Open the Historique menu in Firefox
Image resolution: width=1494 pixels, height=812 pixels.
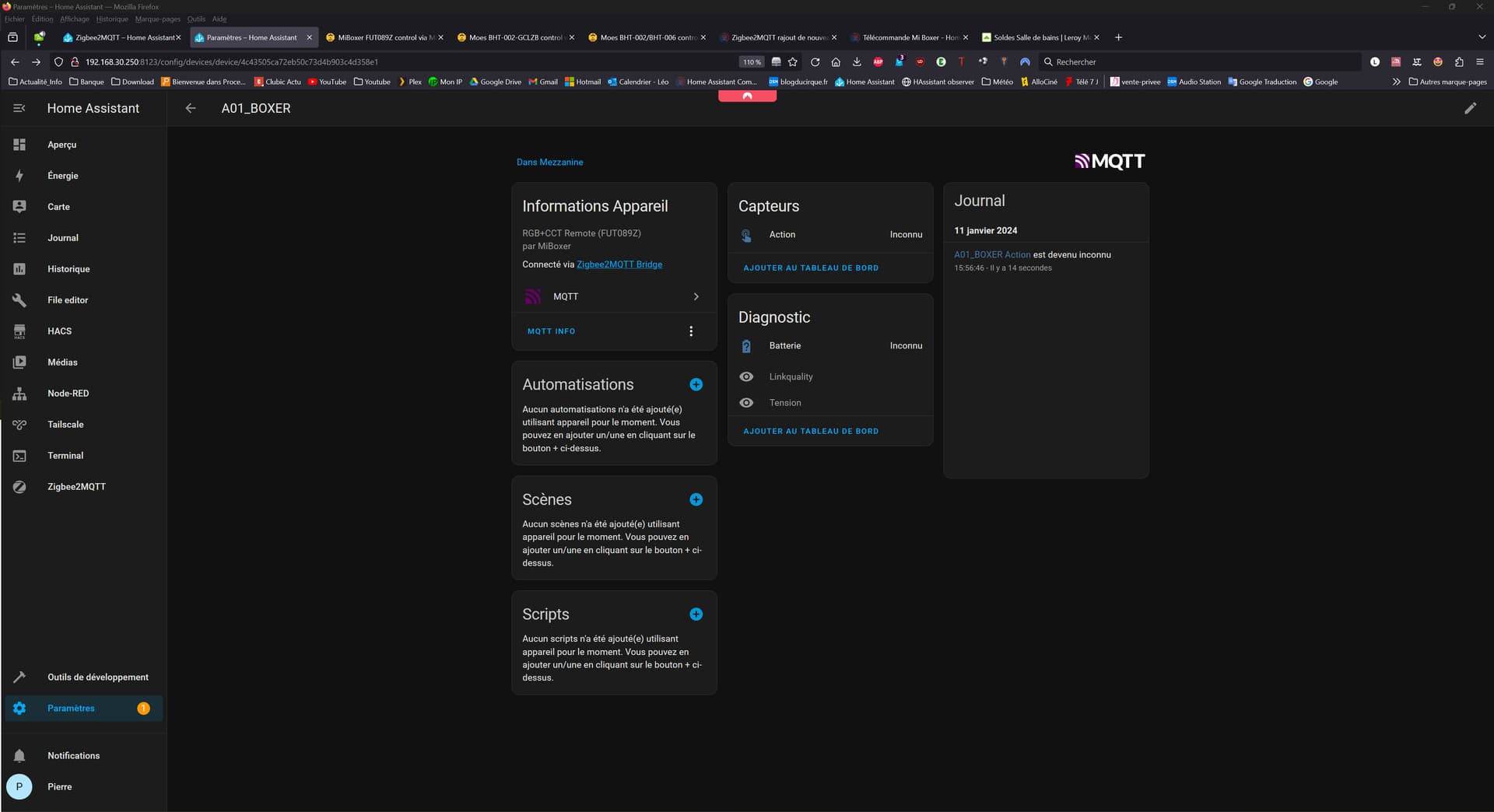(x=112, y=19)
